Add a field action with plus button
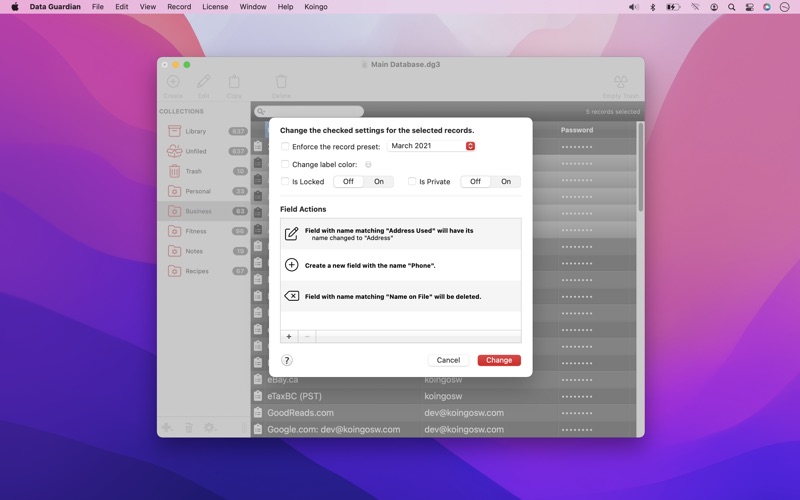Screen dimensions: 800x500 (x=289, y=336)
